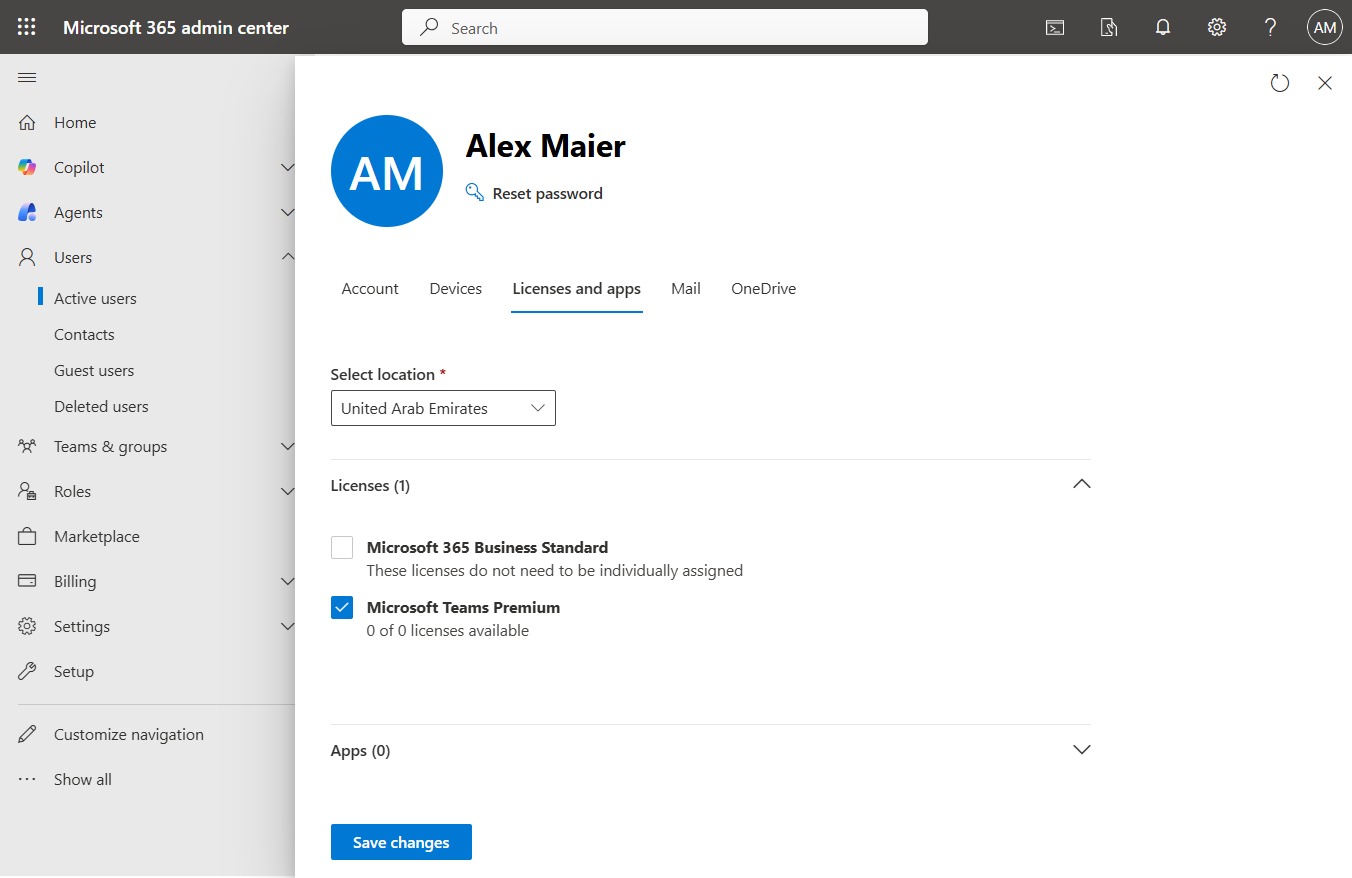1352x878 pixels.
Task: Refresh the user details panel
Action: pyautogui.click(x=1280, y=83)
